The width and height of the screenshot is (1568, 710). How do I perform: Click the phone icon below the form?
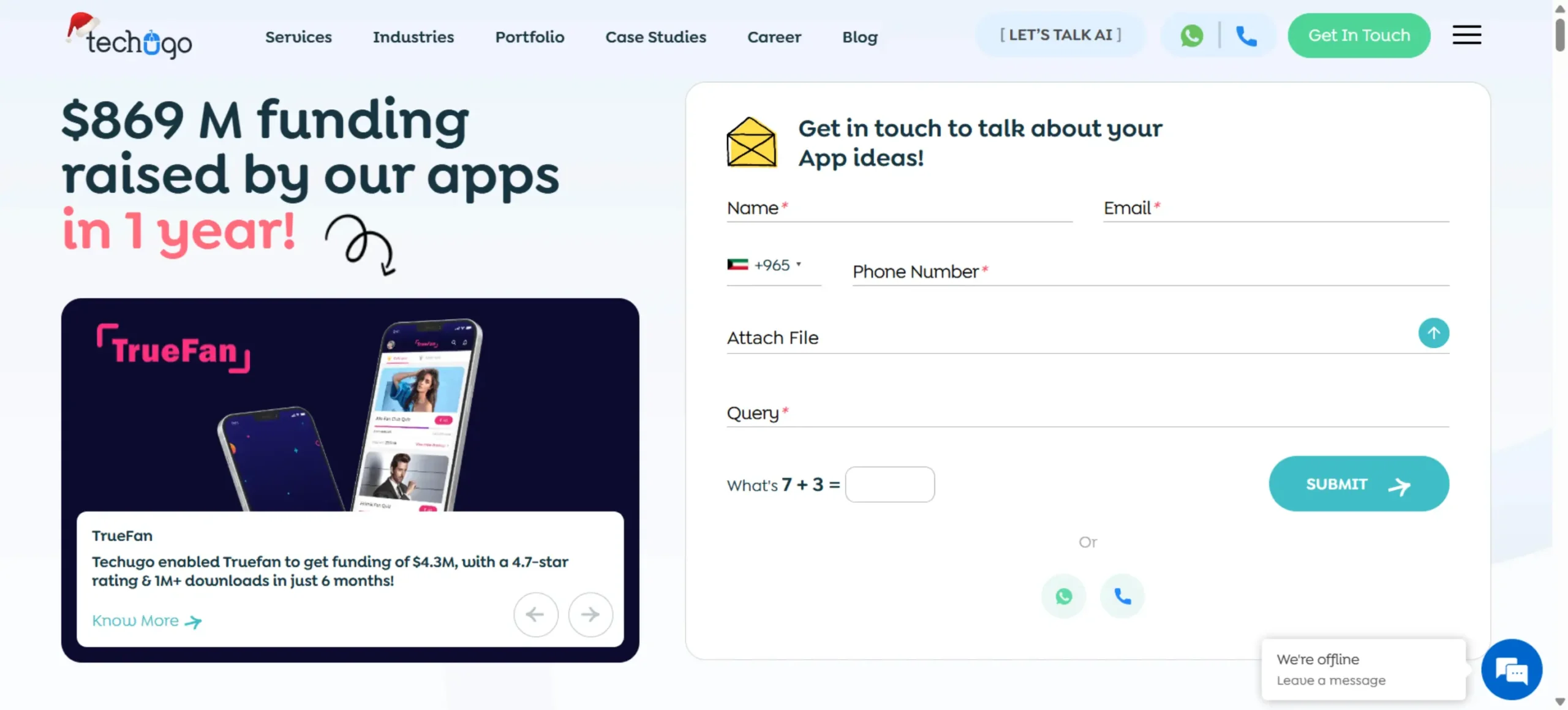point(1121,595)
